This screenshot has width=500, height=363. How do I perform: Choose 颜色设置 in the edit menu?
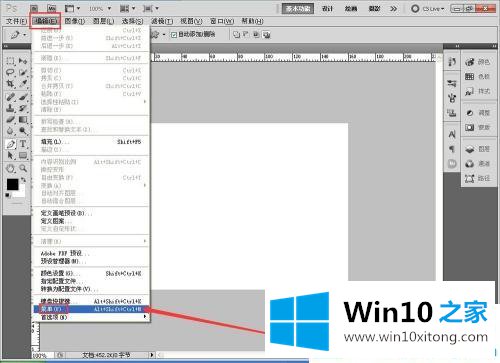tap(90, 273)
